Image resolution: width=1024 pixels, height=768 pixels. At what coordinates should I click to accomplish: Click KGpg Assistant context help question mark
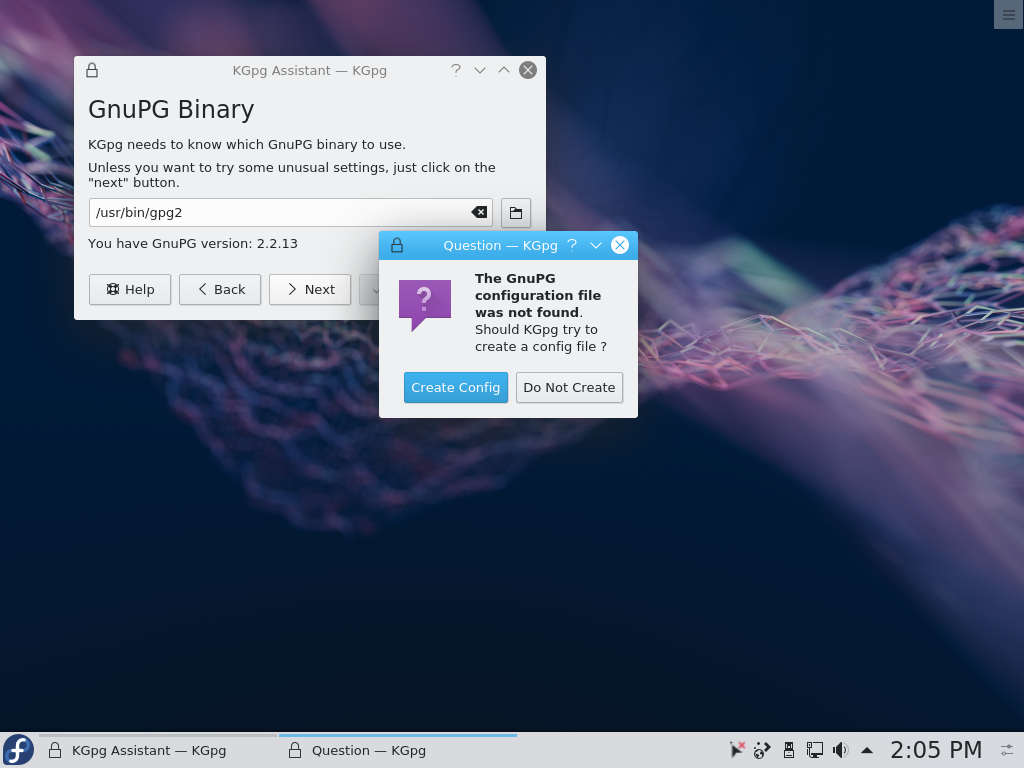click(x=456, y=70)
